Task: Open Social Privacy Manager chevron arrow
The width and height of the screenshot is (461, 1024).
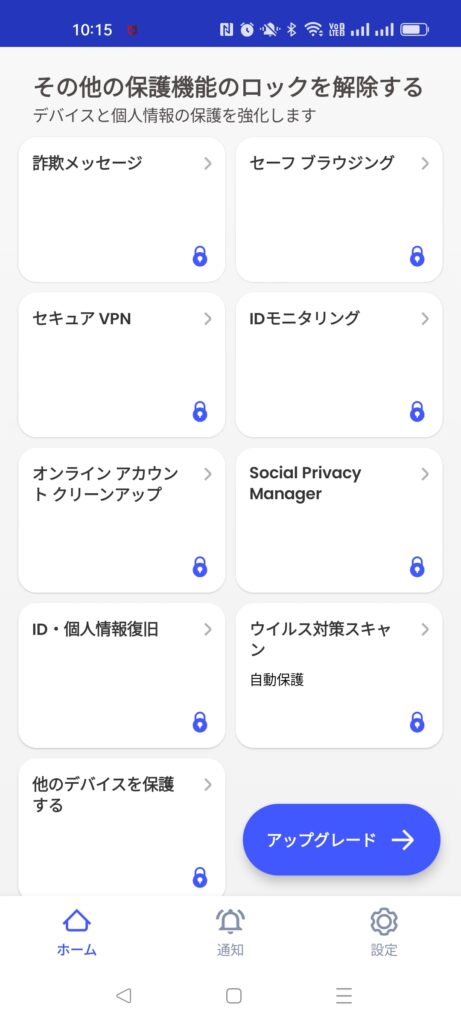Action: [425, 474]
